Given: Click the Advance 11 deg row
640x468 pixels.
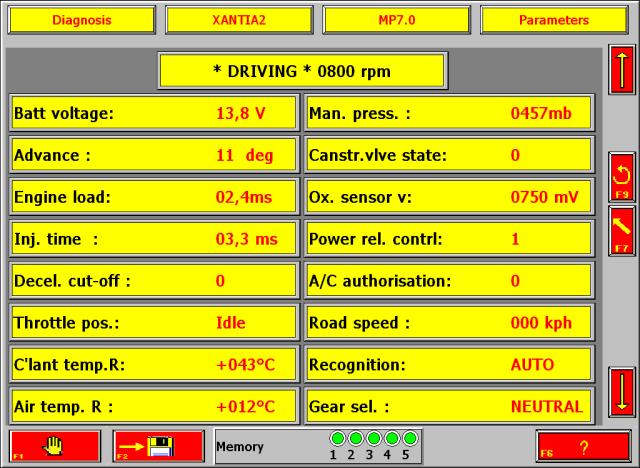Looking at the screenshot, I should coord(154,155).
